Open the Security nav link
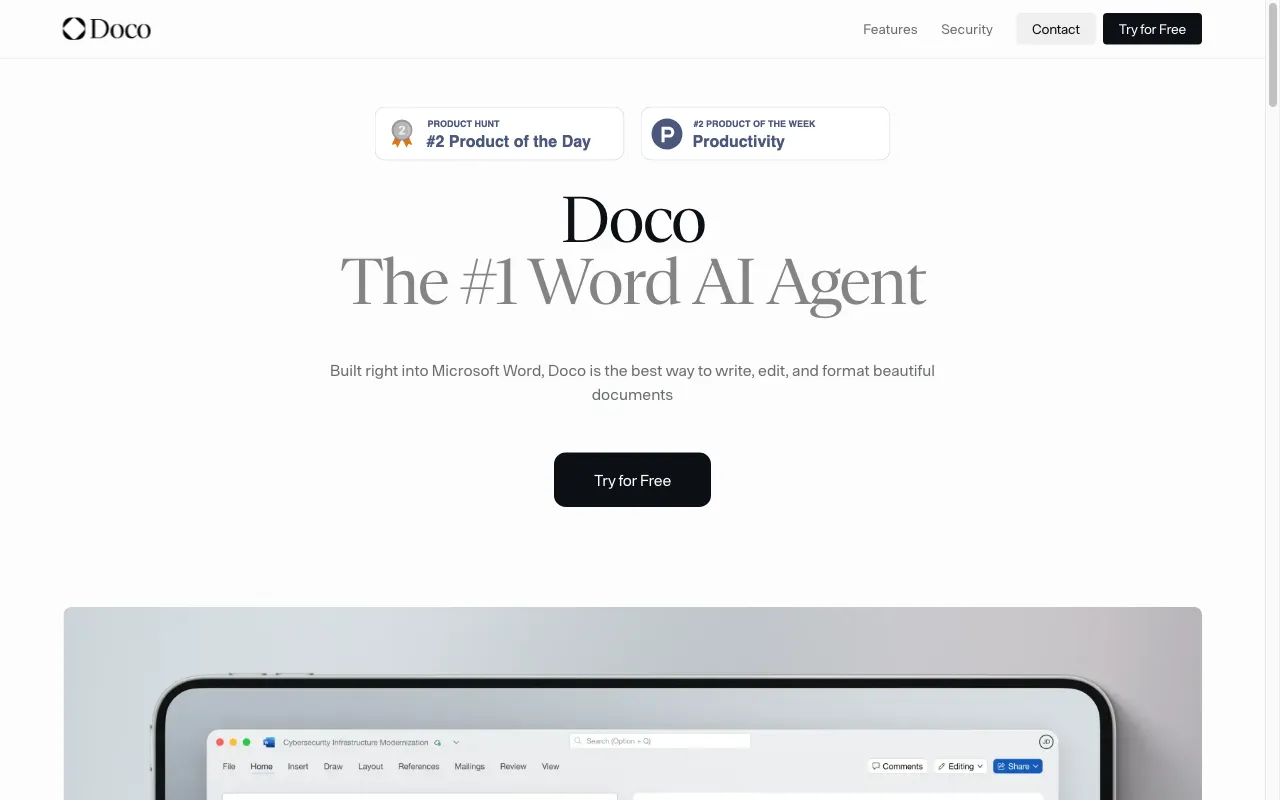Screen dimensions: 1280x800 click(967, 29)
